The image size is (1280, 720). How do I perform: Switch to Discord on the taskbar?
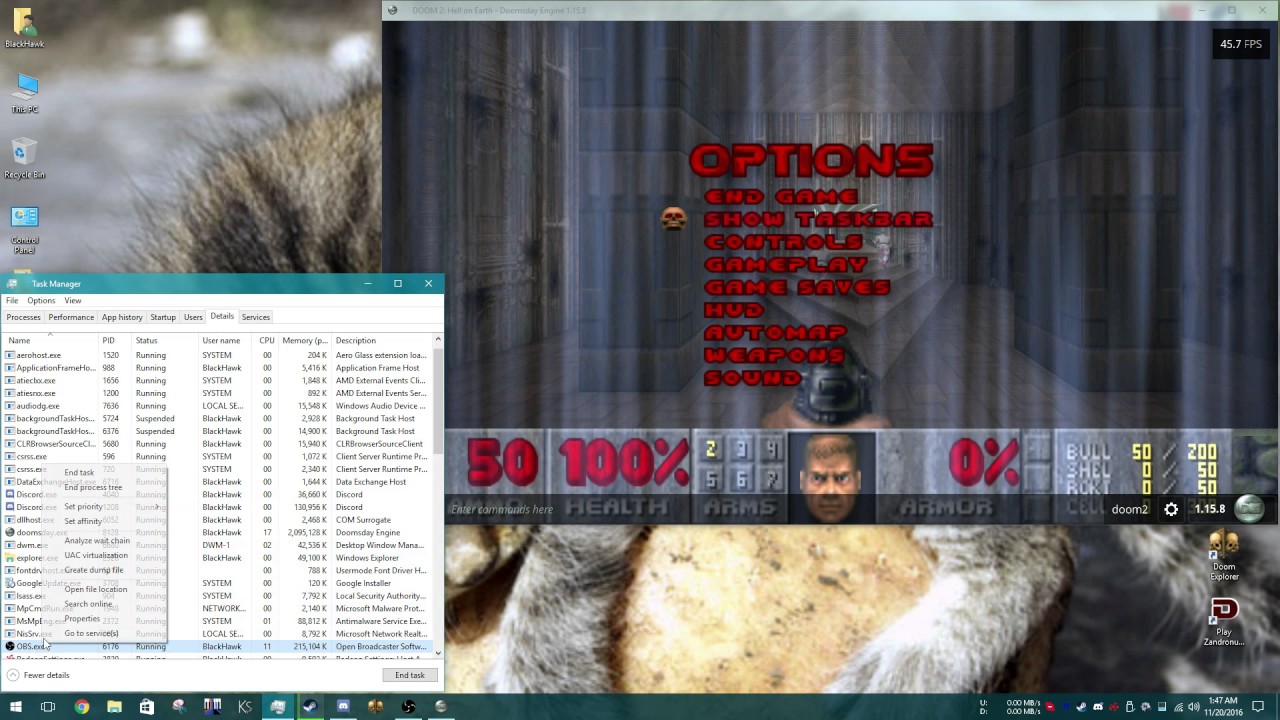tap(343, 707)
